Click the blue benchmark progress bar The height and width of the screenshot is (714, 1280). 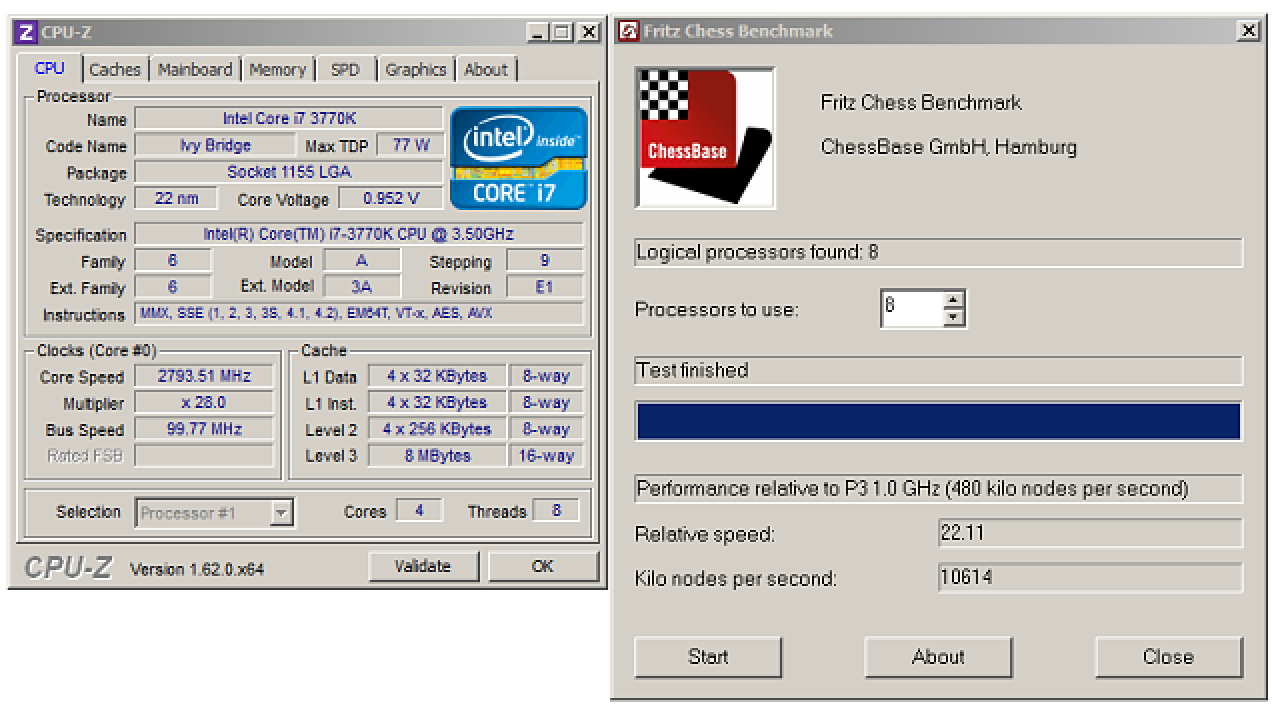pos(938,421)
